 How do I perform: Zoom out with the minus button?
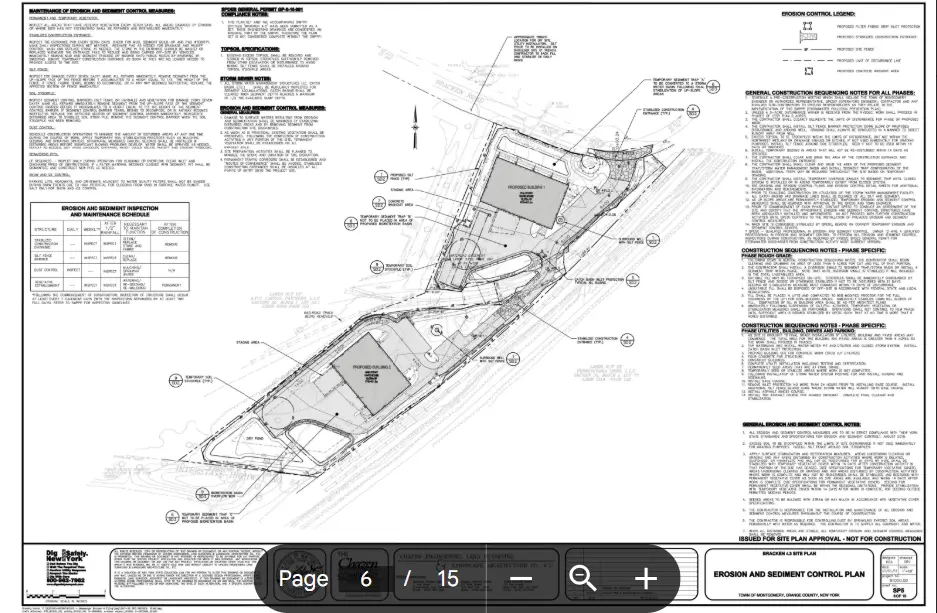pyautogui.click(x=521, y=578)
